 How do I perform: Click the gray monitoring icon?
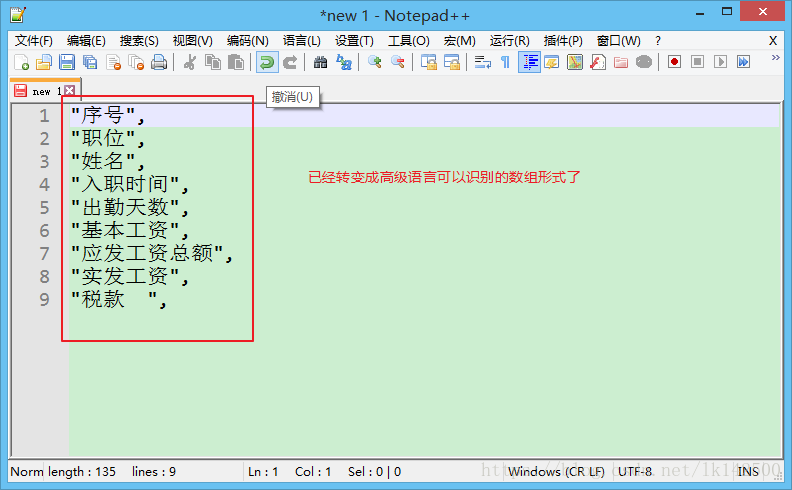[x=644, y=62]
